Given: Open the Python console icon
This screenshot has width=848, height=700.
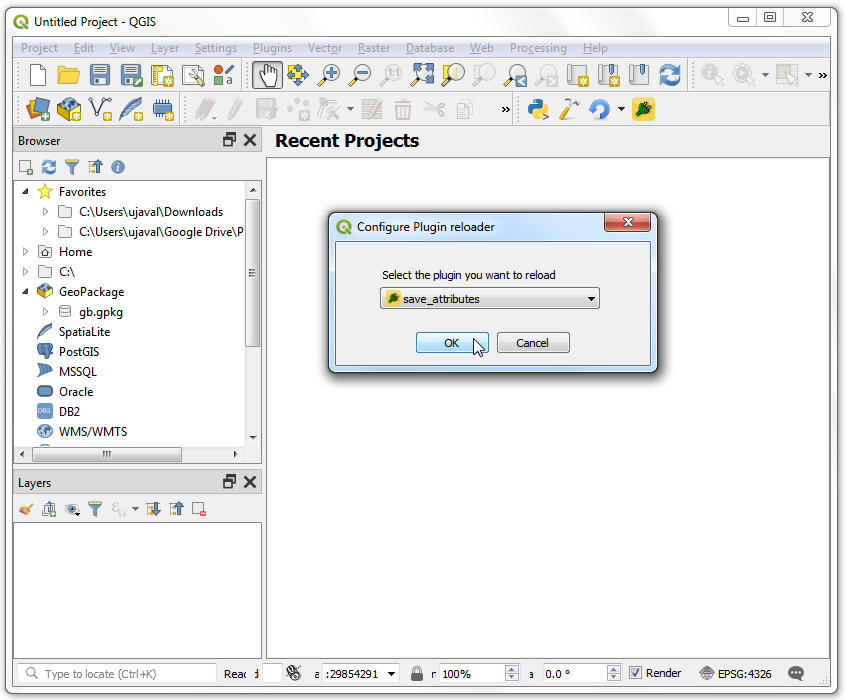Looking at the screenshot, I should [x=538, y=109].
